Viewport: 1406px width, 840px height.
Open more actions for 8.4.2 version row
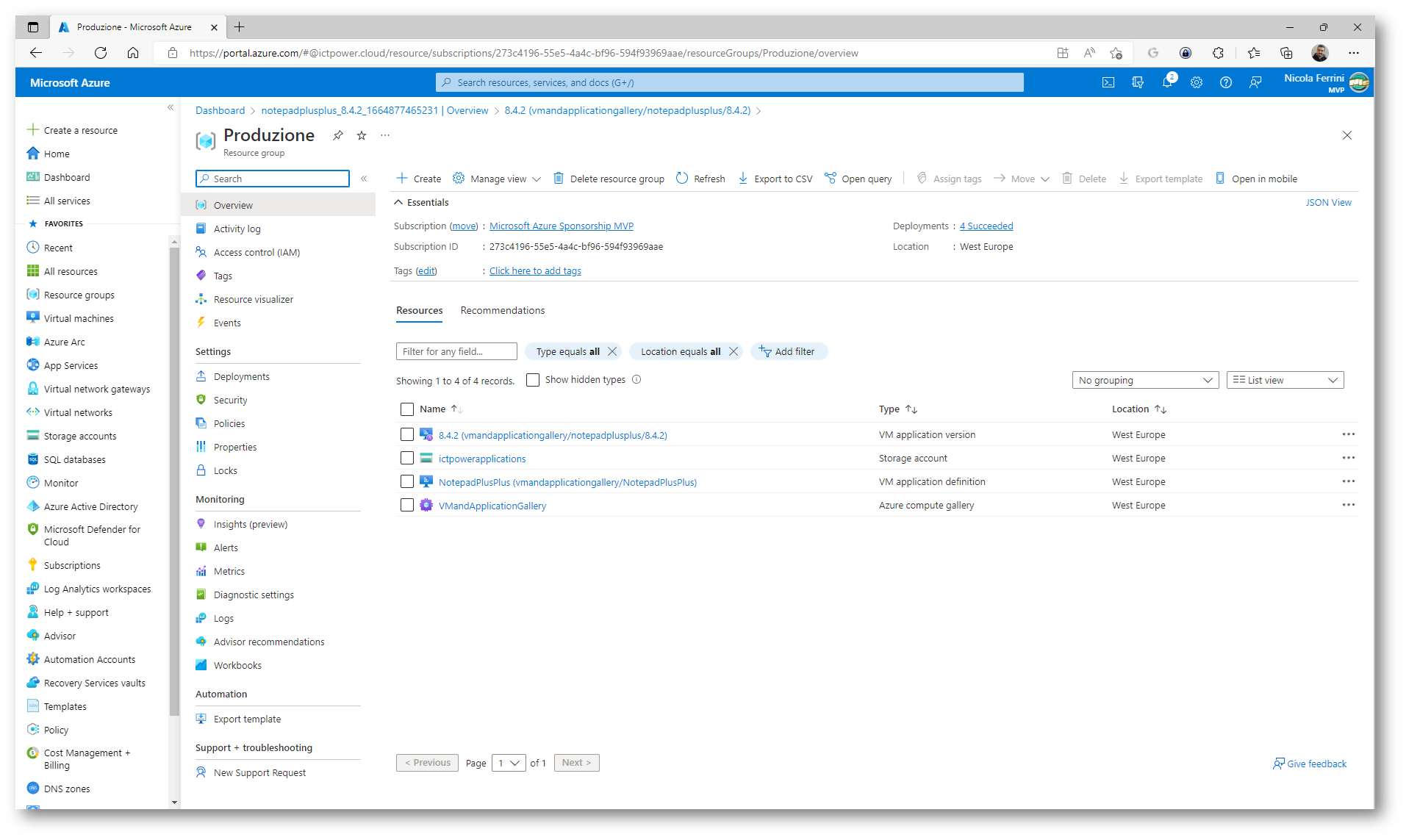pos(1348,434)
